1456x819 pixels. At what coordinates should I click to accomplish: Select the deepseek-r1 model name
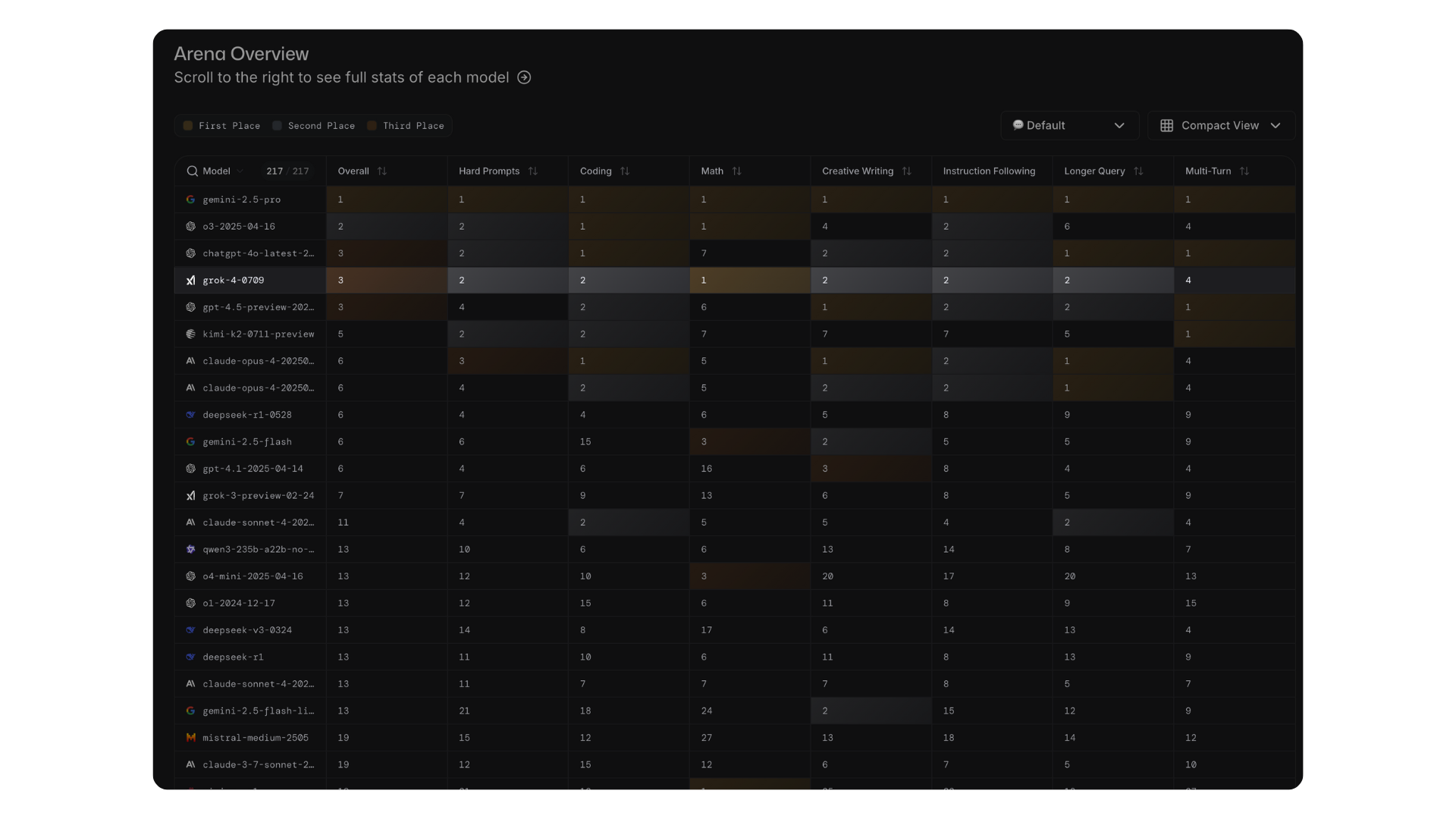[234, 657]
